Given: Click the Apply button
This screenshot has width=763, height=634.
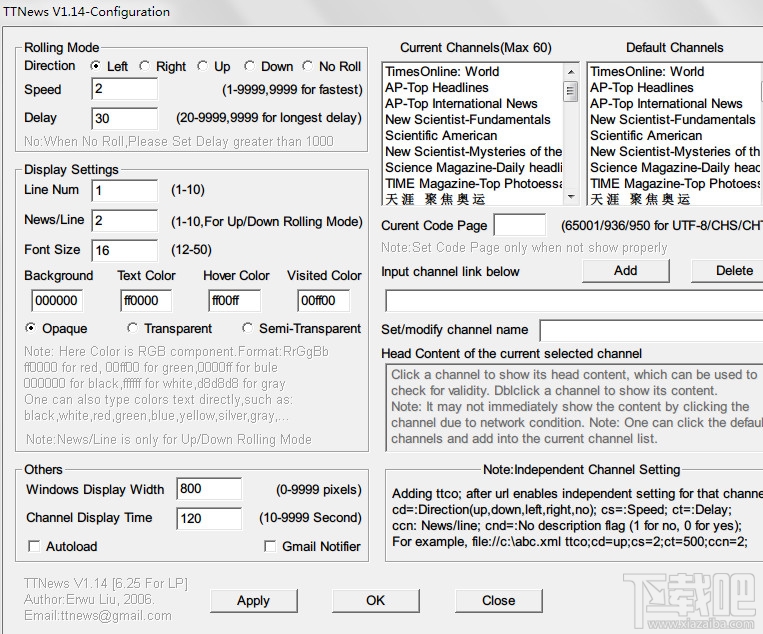Looking at the screenshot, I should tap(254, 600).
